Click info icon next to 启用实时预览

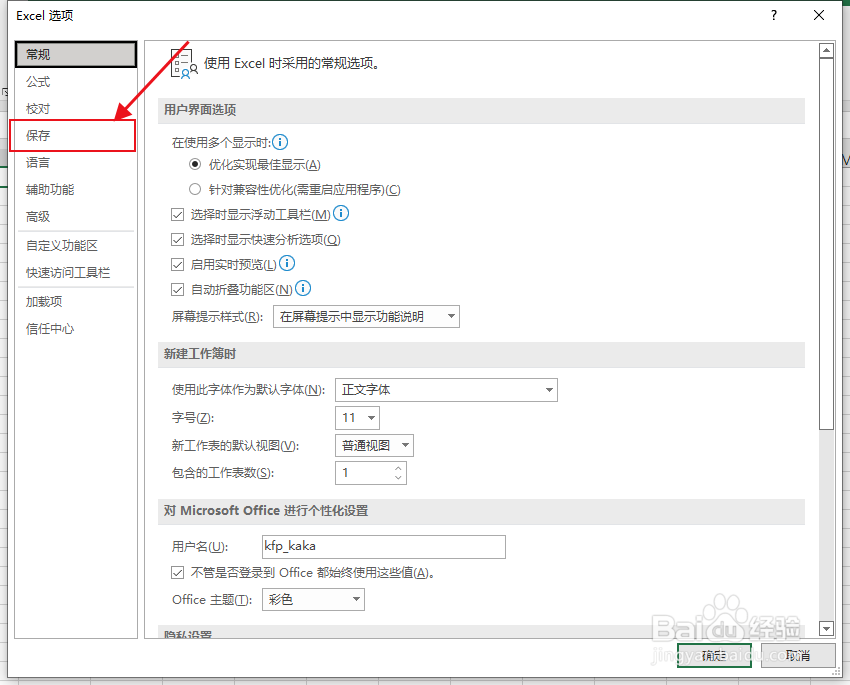point(287,263)
